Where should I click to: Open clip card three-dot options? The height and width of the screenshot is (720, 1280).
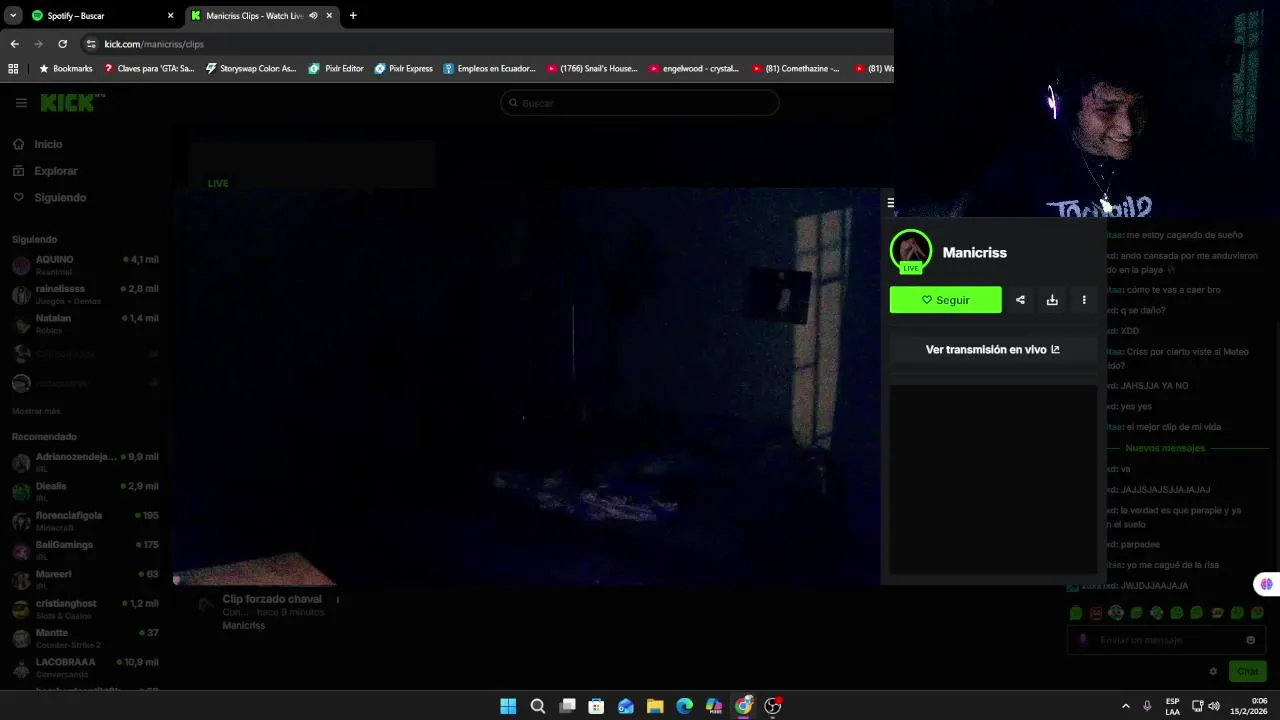338,600
